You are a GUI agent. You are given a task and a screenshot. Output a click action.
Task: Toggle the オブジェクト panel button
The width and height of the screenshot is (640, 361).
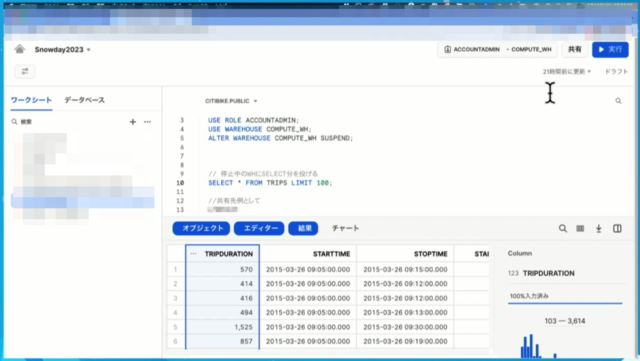click(201, 228)
